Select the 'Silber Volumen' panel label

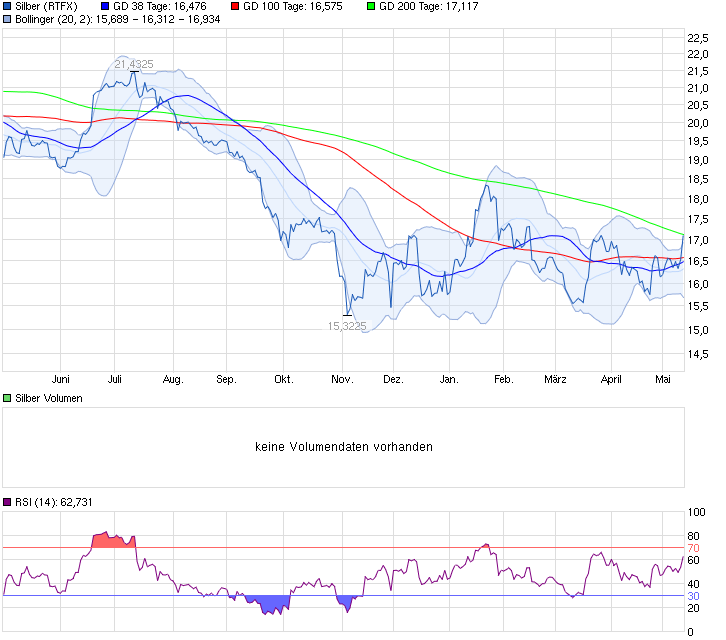pyautogui.click(x=49, y=398)
